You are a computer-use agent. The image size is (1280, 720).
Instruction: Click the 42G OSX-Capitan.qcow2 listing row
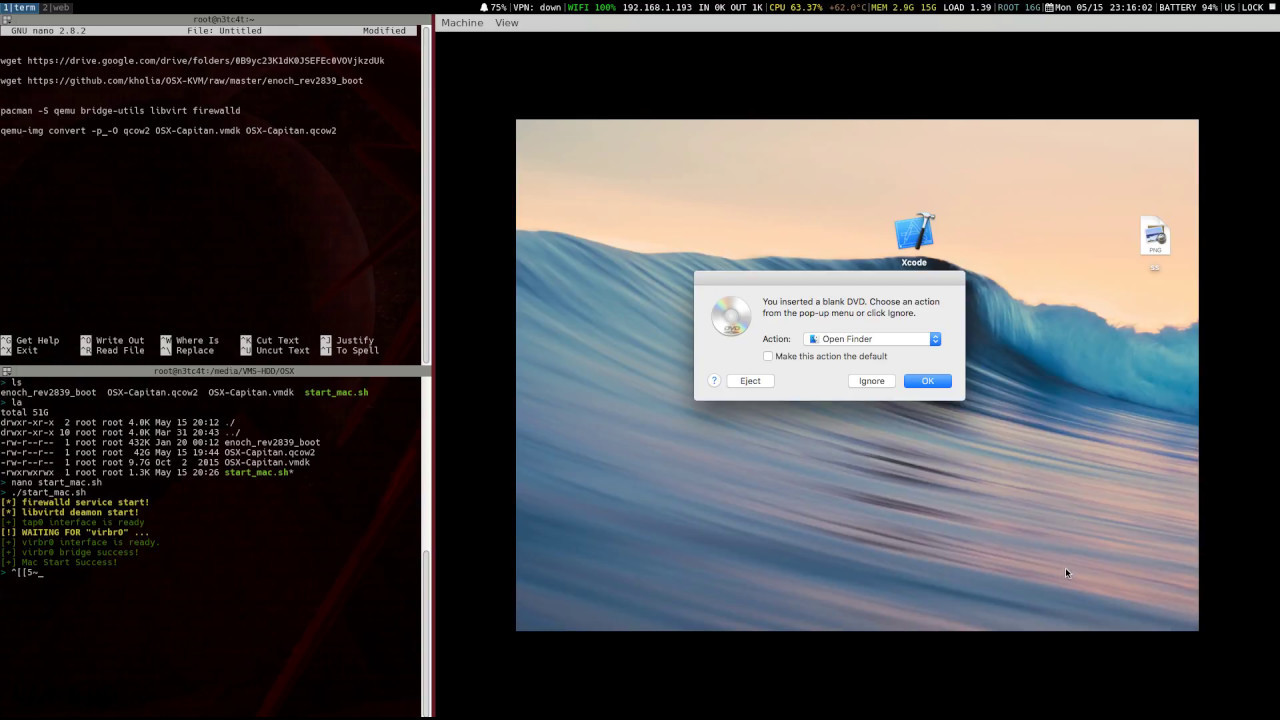157,452
